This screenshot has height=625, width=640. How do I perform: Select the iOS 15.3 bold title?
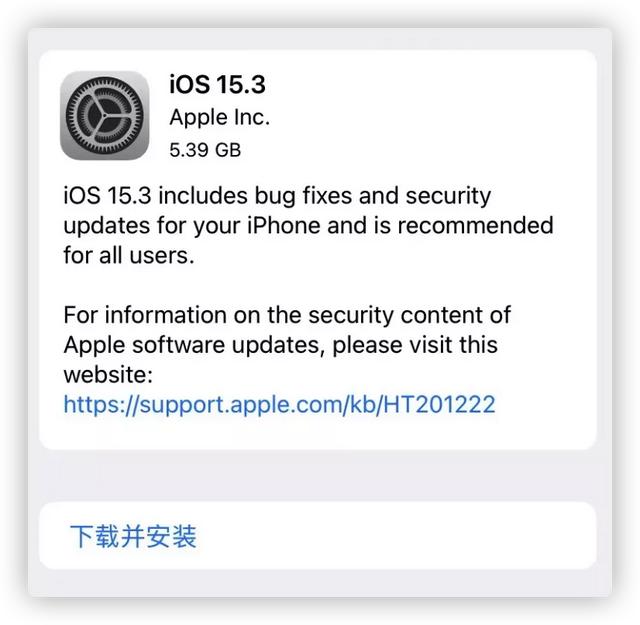218,85
